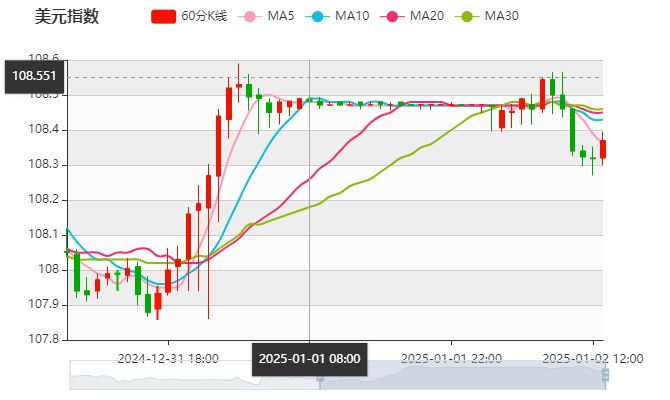The height and width of the screenshot is (400, 670).
Task: Toggle the red 60分K线 legend icon
Action: [x=164, y=16]
